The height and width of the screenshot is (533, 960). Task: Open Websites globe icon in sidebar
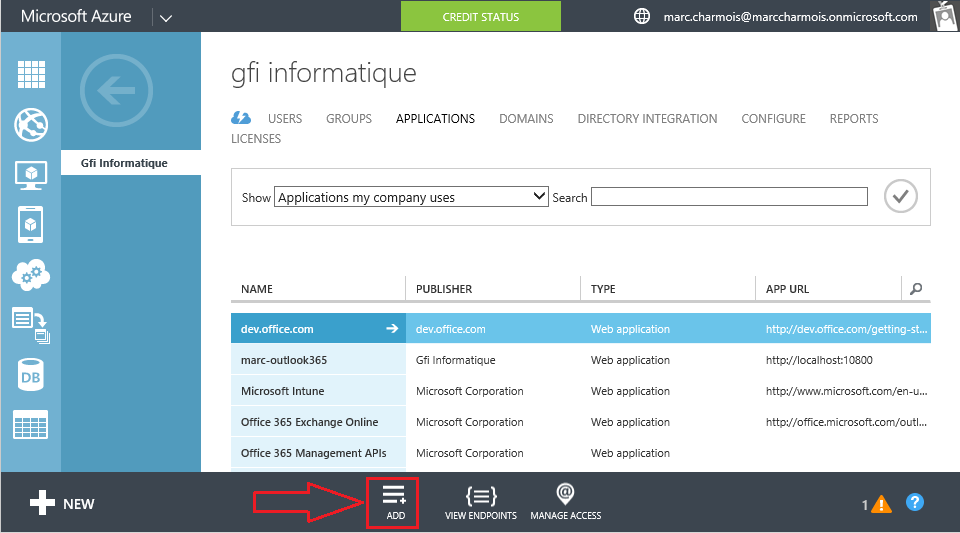pos(31,125)
